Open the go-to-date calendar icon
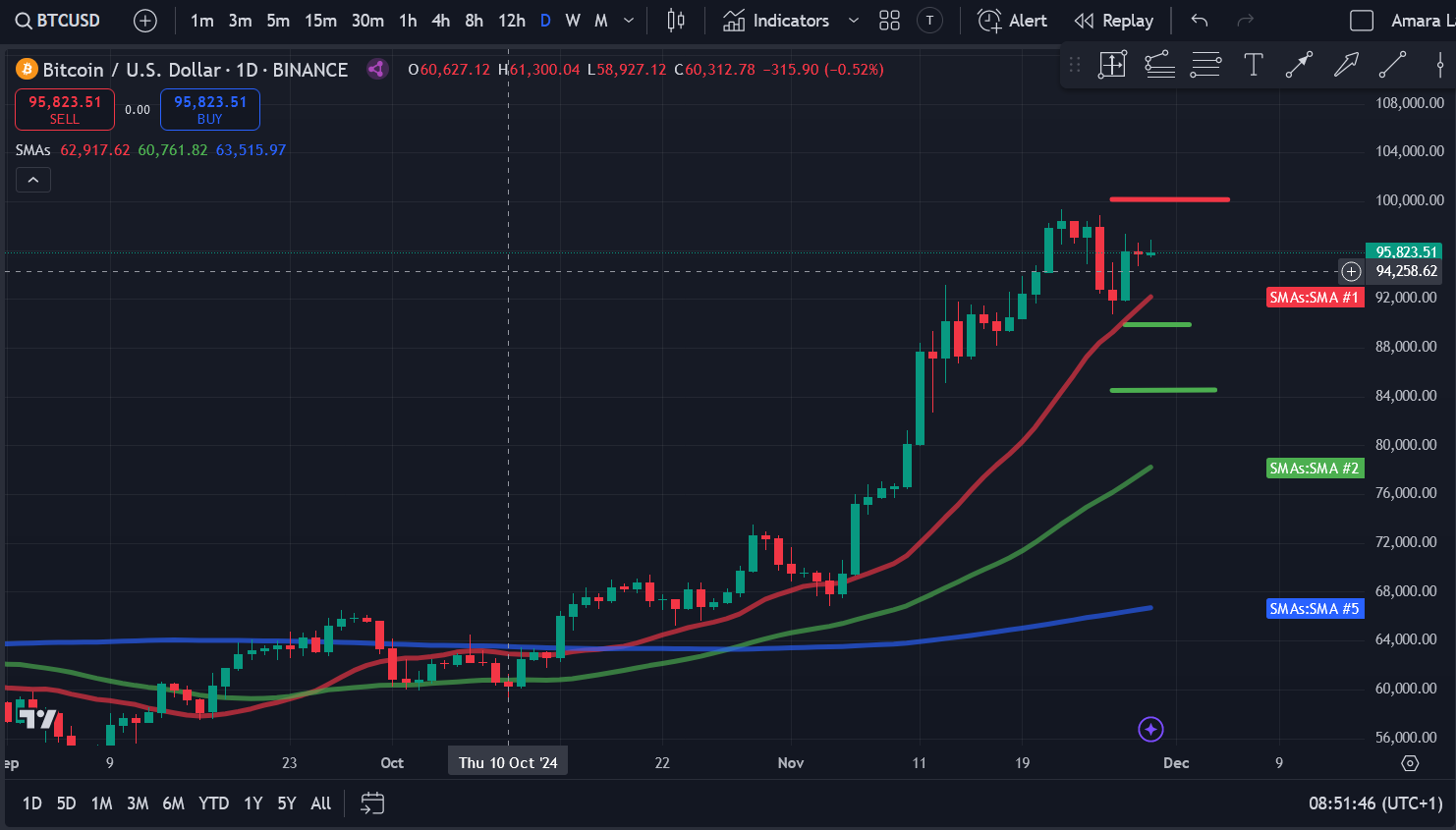 point(372,803)
